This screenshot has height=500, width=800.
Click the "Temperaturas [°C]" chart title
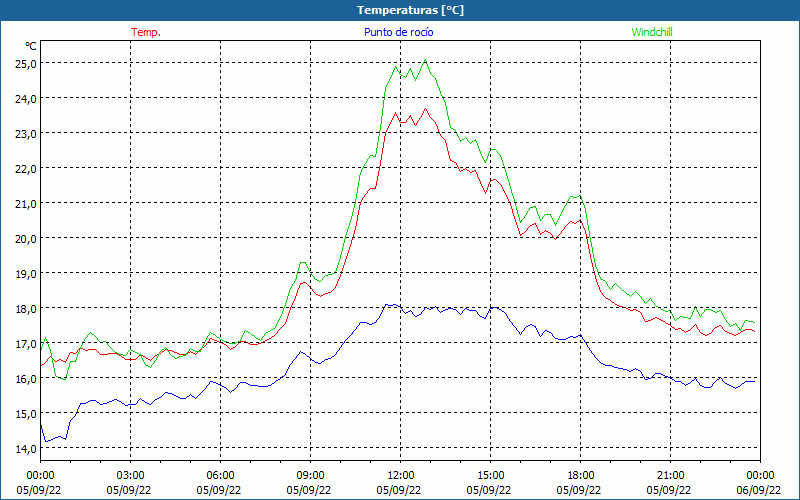(x=410, y=10)
